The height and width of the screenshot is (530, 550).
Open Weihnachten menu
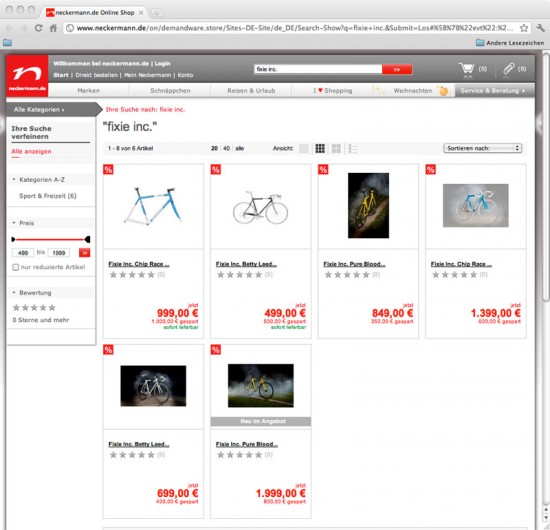coord(413,90)
